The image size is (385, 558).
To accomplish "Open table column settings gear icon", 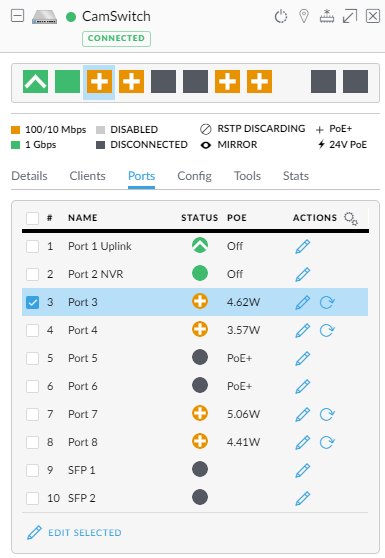I will (x=351, y=218).
